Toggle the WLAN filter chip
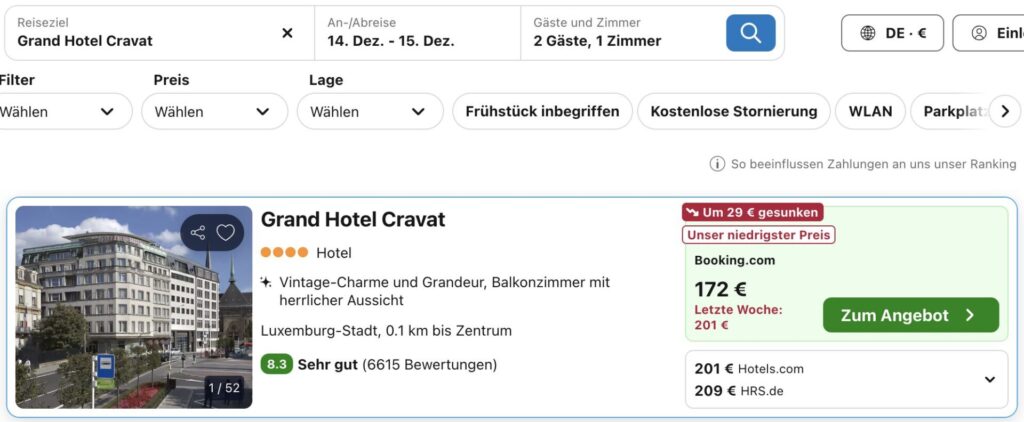The image size is (1024, 422). click(870, 111)
